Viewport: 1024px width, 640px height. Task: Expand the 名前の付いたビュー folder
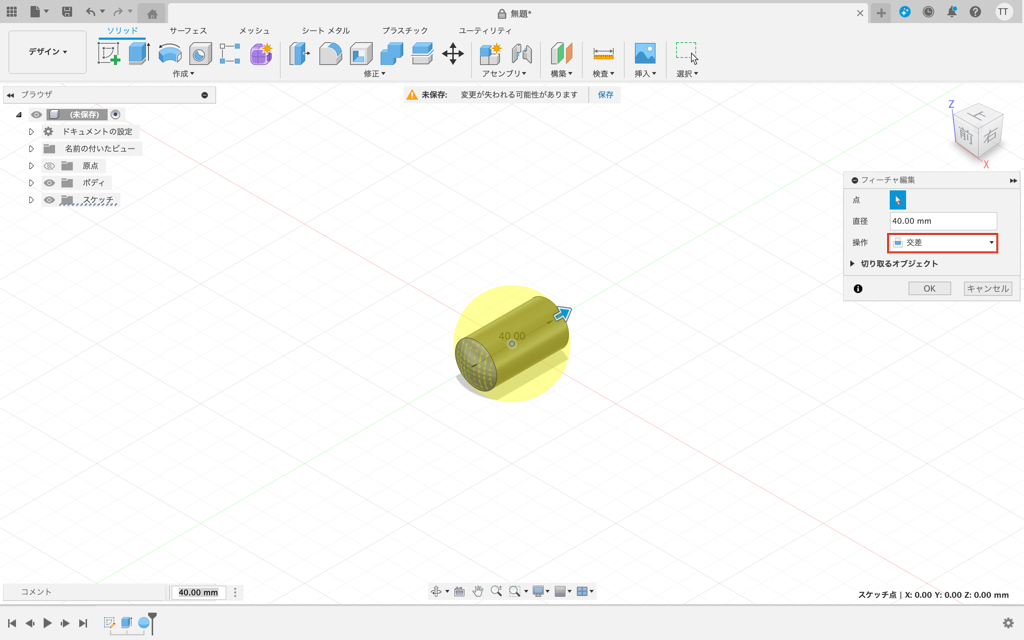31,149
